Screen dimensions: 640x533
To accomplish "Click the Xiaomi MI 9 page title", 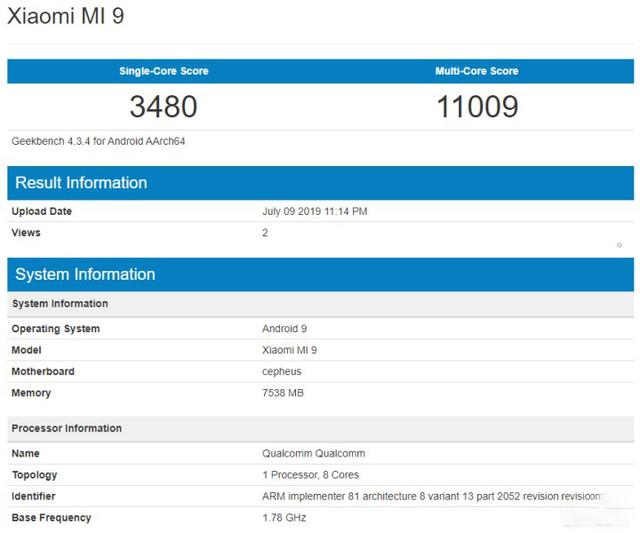I will pos(66,16).
